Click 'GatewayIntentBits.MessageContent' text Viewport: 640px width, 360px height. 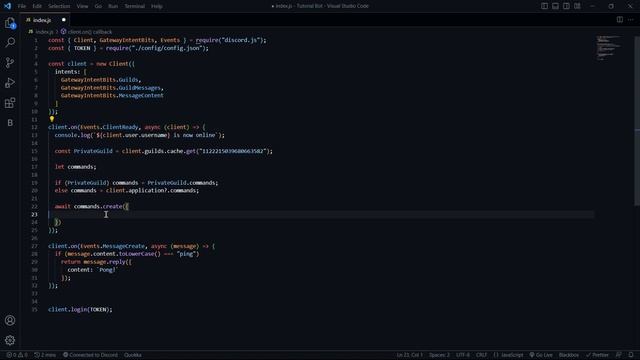[112, 96]
